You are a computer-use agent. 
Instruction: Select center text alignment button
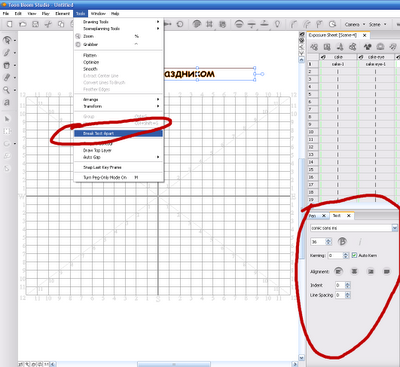click(354, 271)
